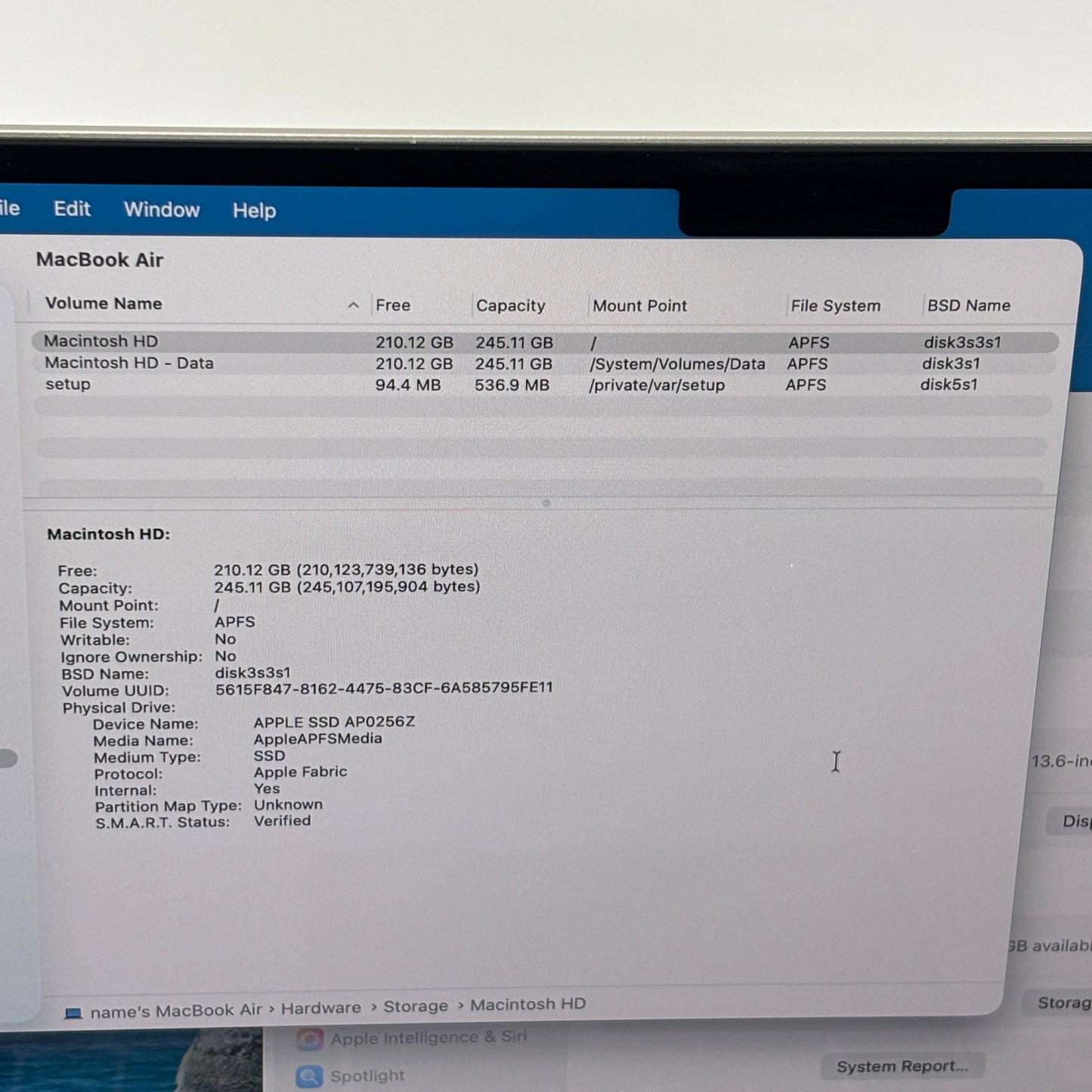Click the laptop icon in the path bar
This screenshot has height=1092, width=1092.
(73, 1013)
